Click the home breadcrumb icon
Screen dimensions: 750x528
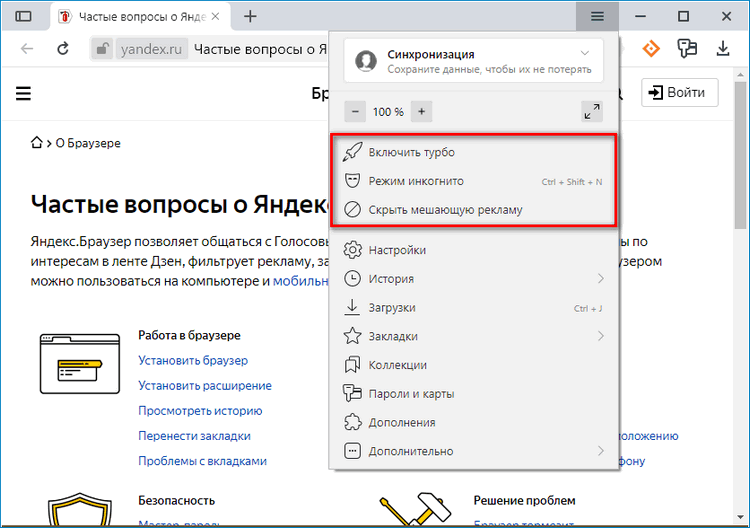point(36,143)
